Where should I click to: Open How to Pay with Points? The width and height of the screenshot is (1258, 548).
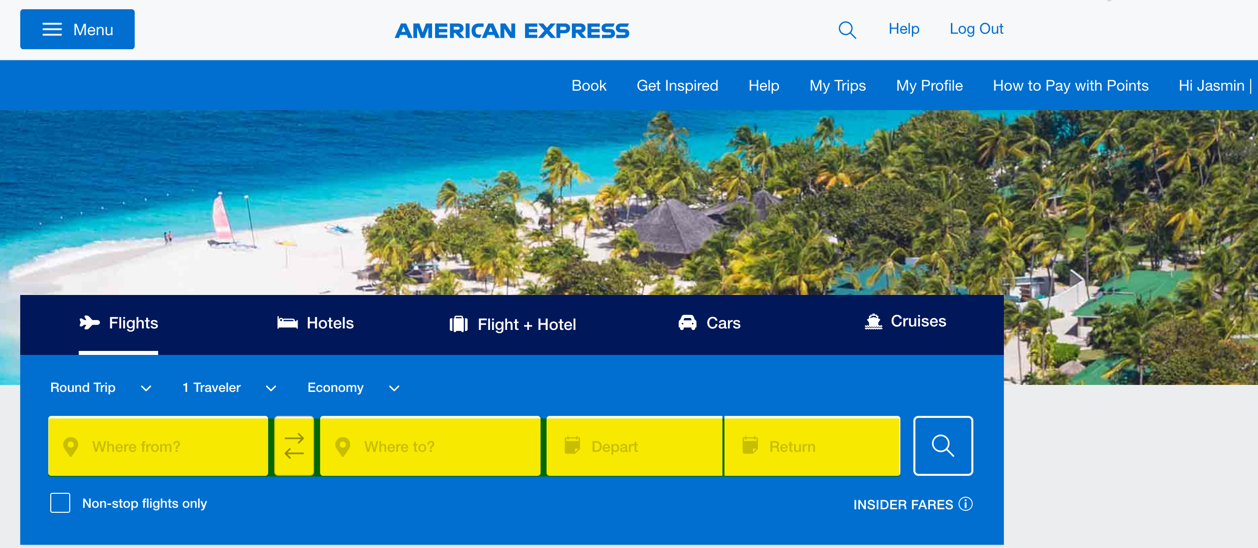(1070, 86)
